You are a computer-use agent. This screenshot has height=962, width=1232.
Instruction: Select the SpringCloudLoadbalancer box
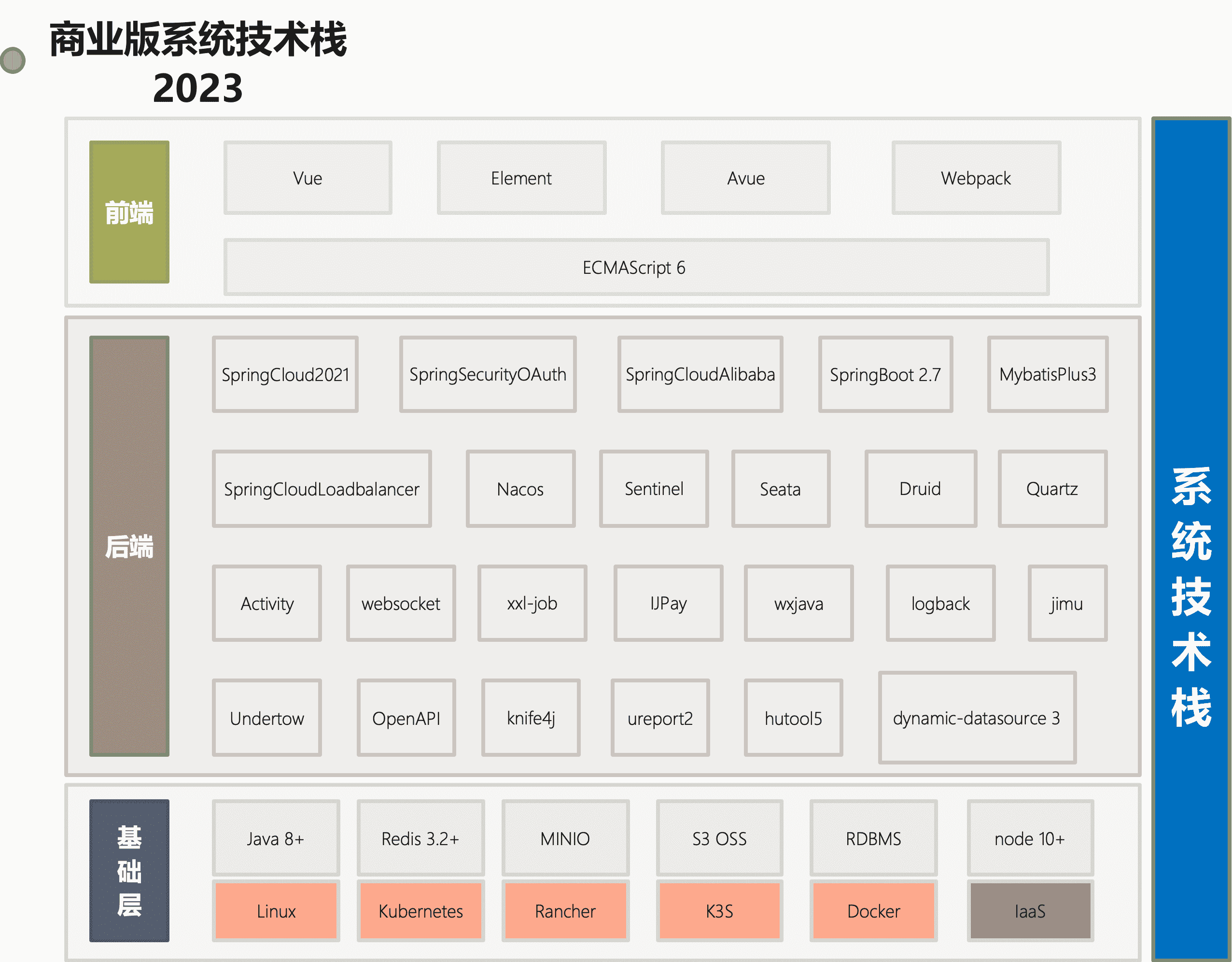click(322, 489)
